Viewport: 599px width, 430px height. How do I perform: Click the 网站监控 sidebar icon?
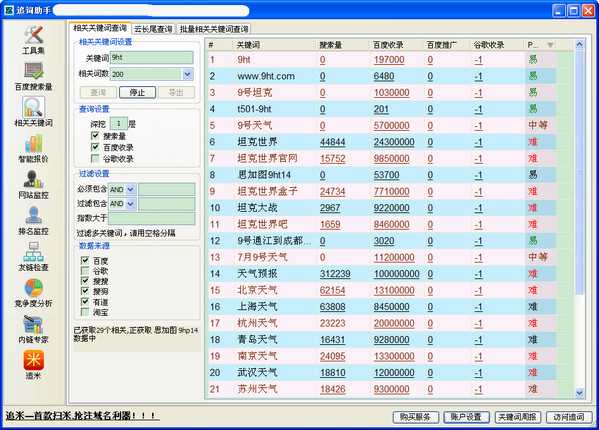[34, 179]
